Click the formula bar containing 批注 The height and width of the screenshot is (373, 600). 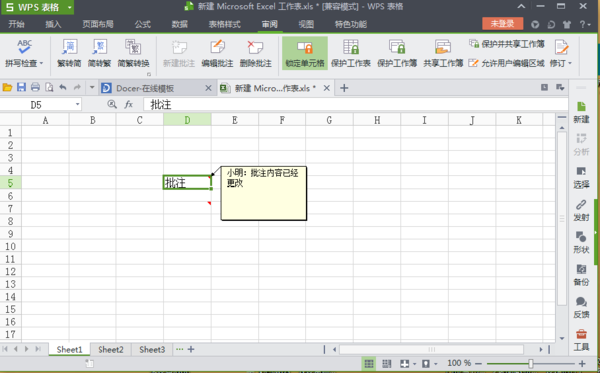coord(355,104)
